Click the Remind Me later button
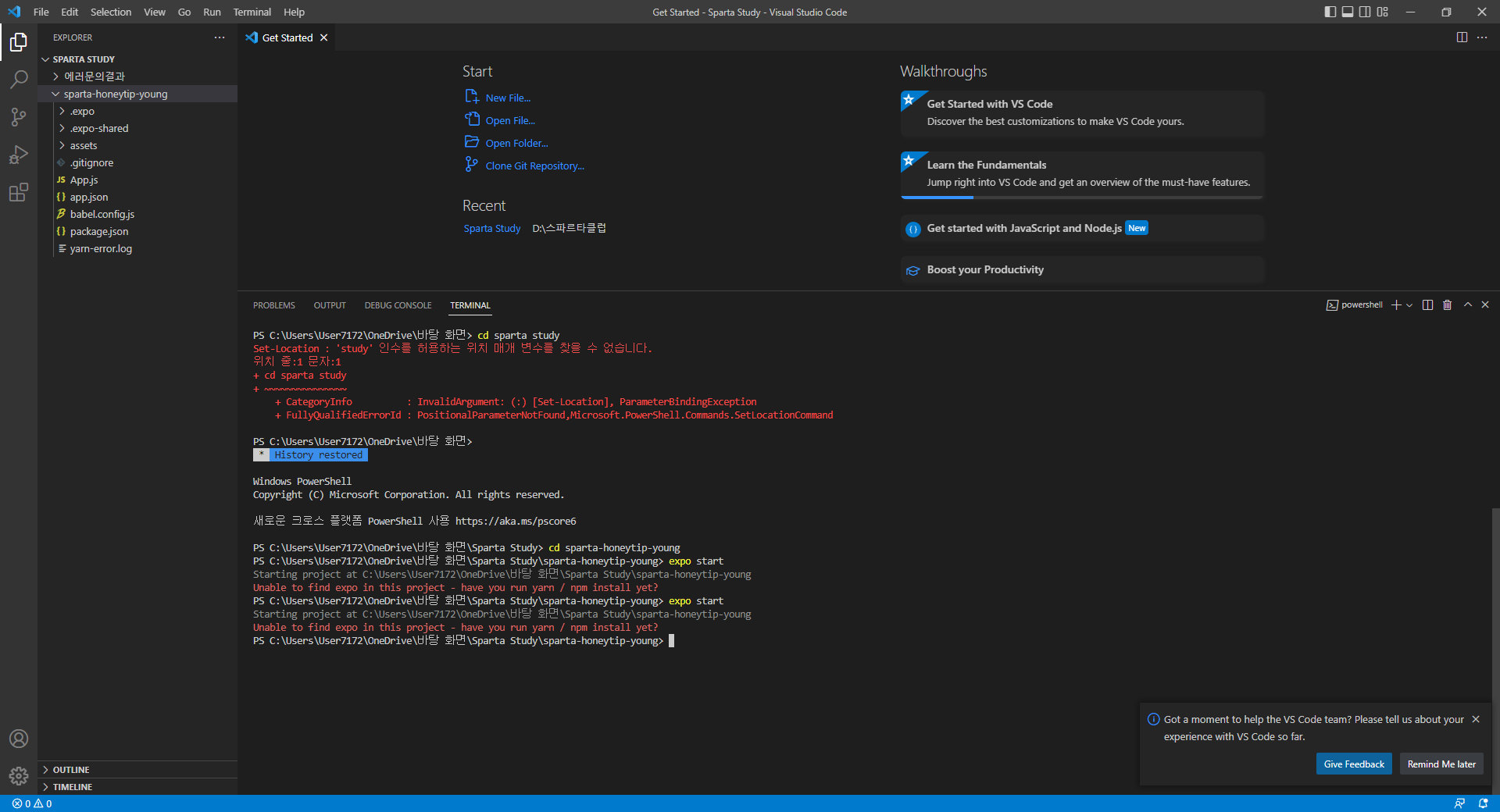 [1441, 764]
